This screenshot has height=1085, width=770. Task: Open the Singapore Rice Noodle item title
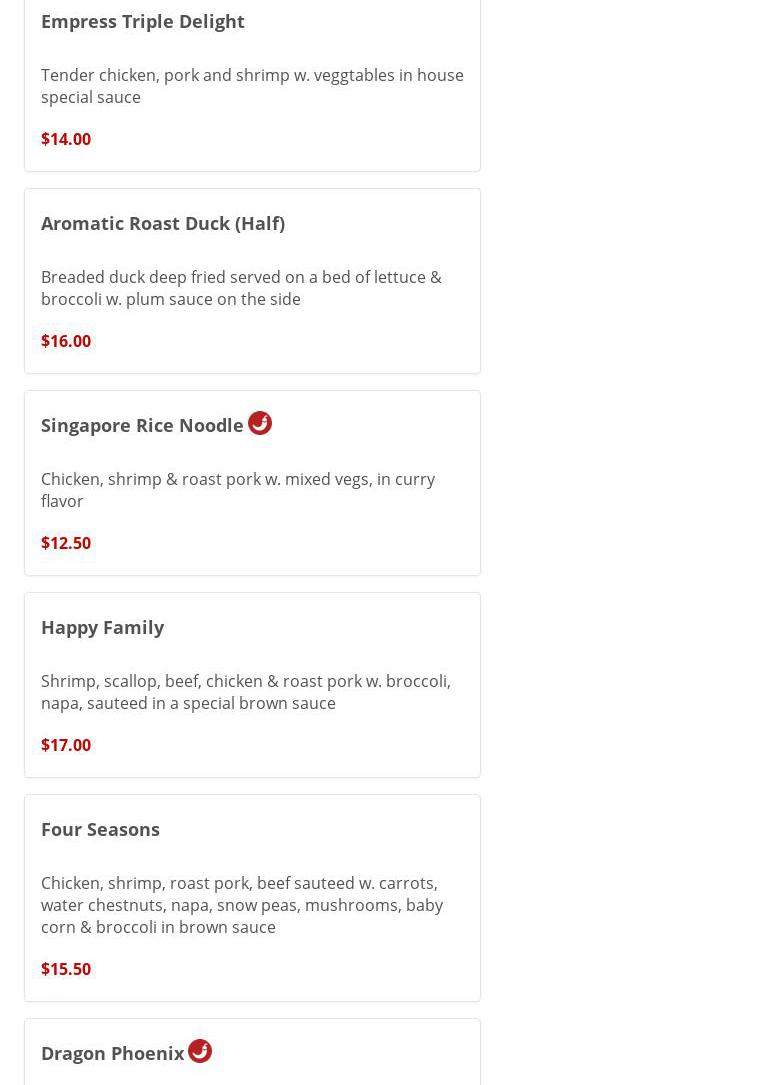point(142,425)
